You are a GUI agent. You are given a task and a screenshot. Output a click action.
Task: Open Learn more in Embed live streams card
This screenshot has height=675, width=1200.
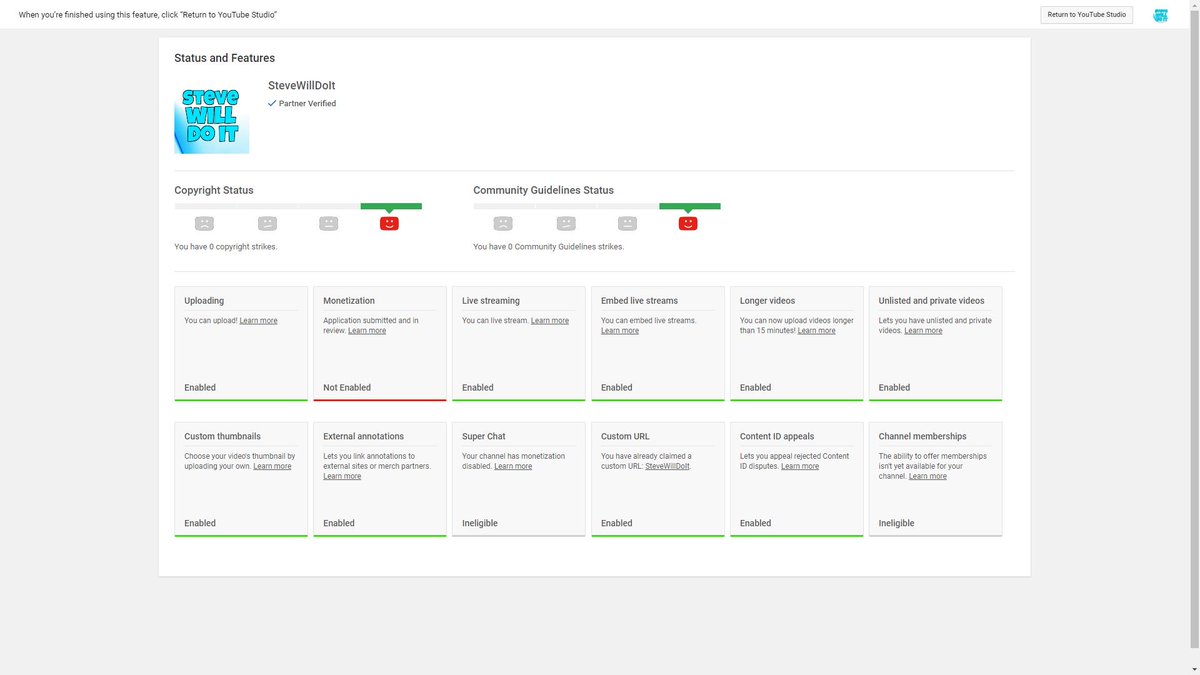(620, 331)
